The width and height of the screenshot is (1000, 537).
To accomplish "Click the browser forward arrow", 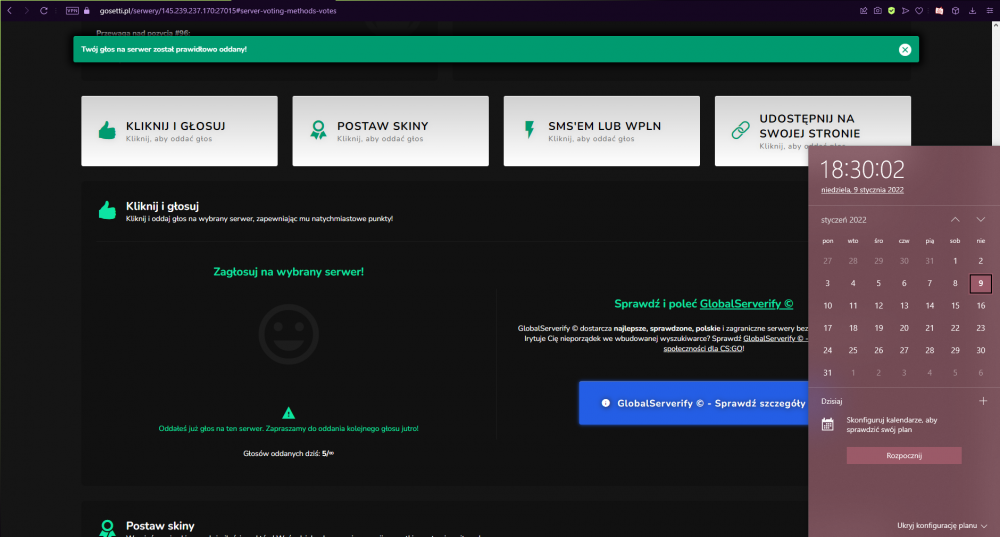I will tap(26, 11).
